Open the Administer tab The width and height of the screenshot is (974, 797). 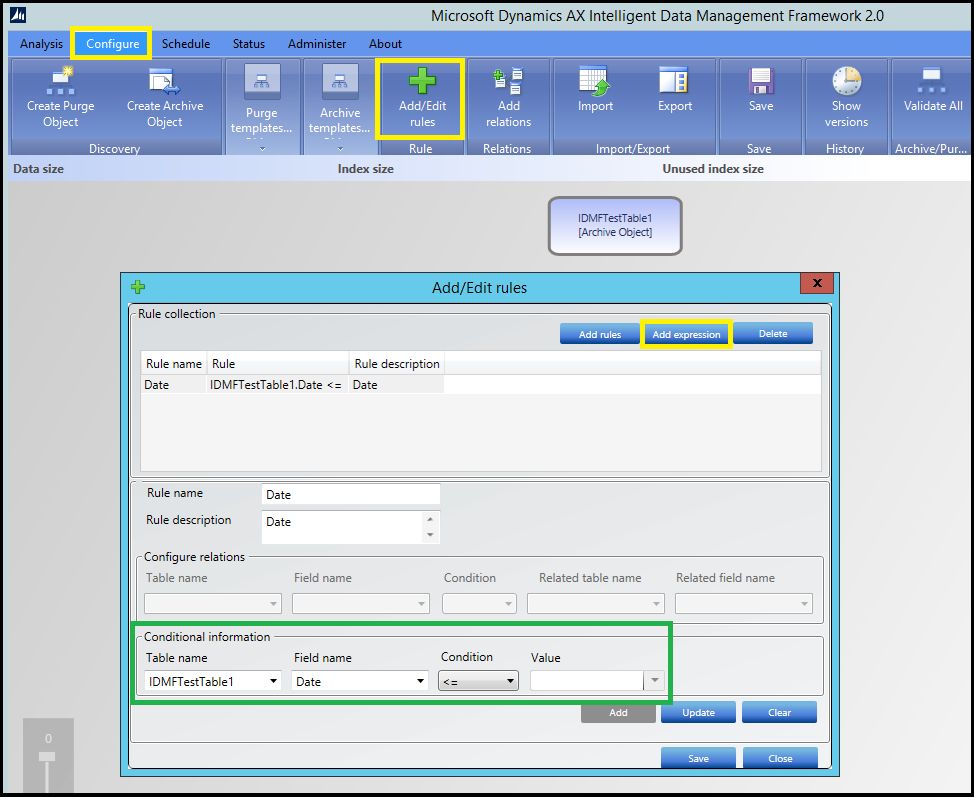(317, 44)
